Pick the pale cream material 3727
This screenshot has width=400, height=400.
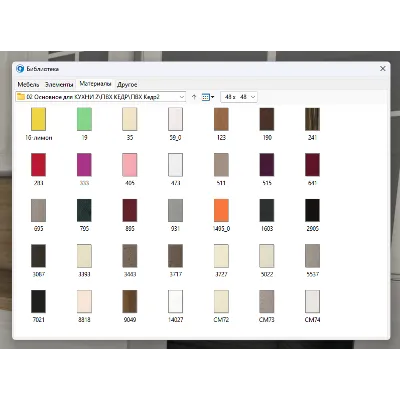point(221,256)
